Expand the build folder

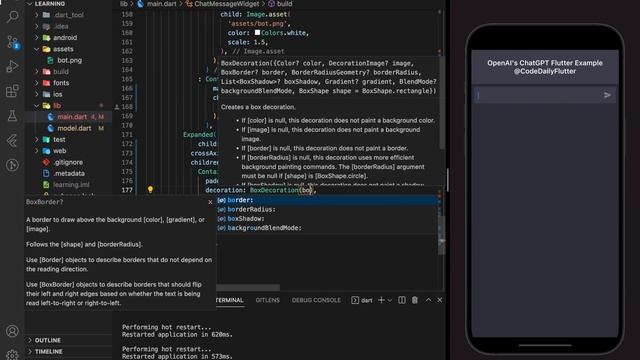[x=37, y=71]
